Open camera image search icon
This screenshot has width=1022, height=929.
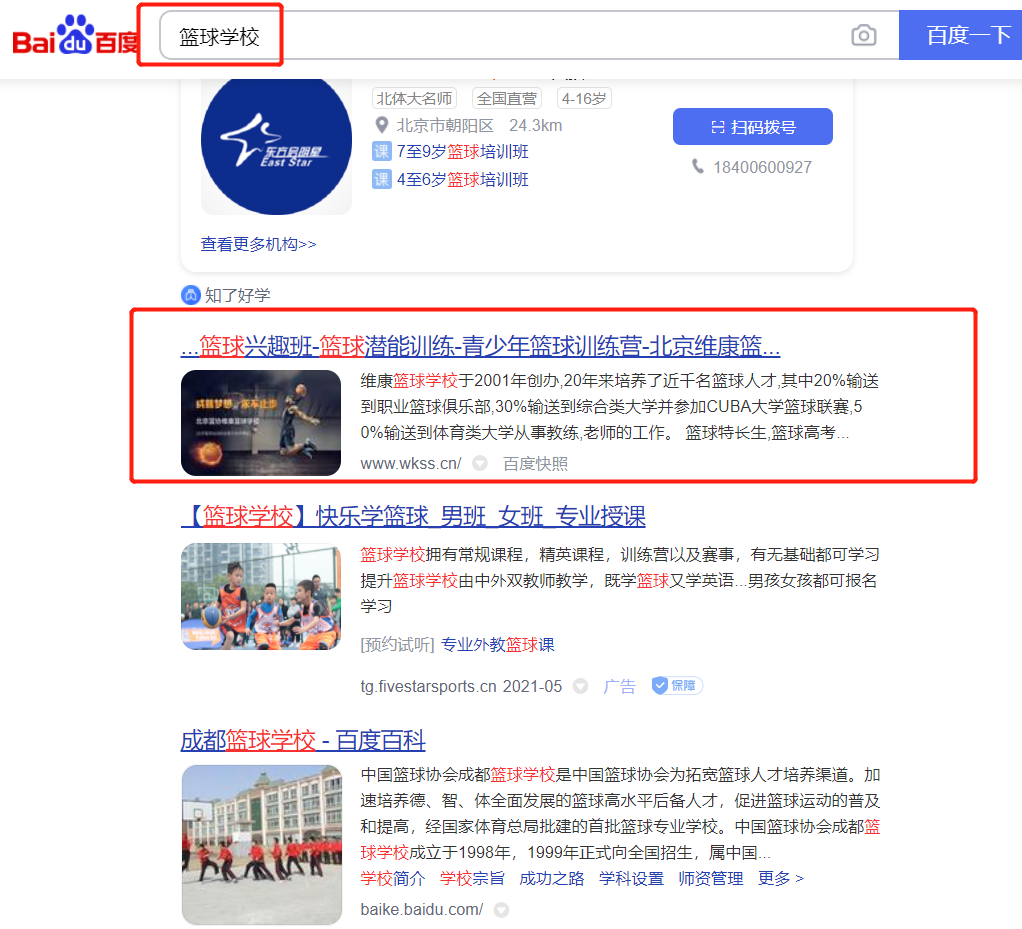[864, 35]
